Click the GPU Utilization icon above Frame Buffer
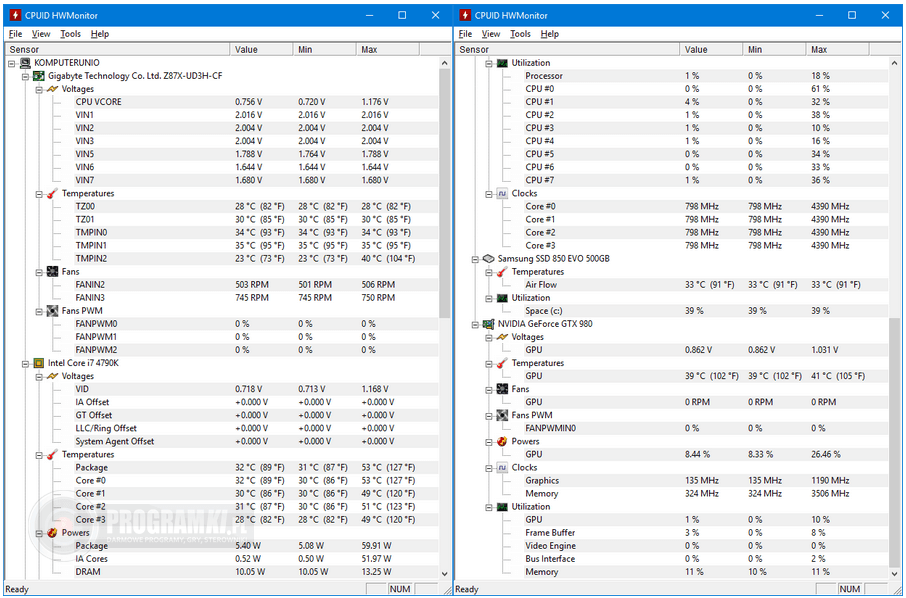Screen dimensions: 906x598 click(503, 507)
